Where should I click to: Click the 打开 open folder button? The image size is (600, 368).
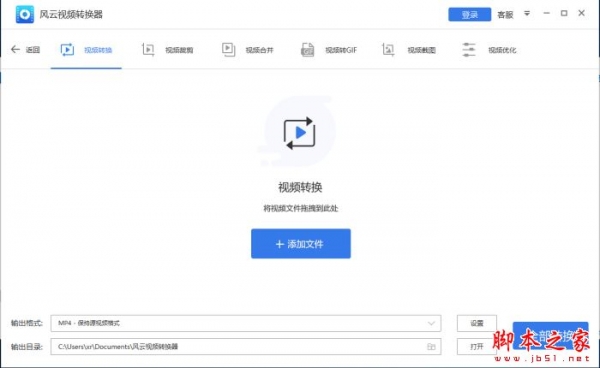[x=477, y=347]
